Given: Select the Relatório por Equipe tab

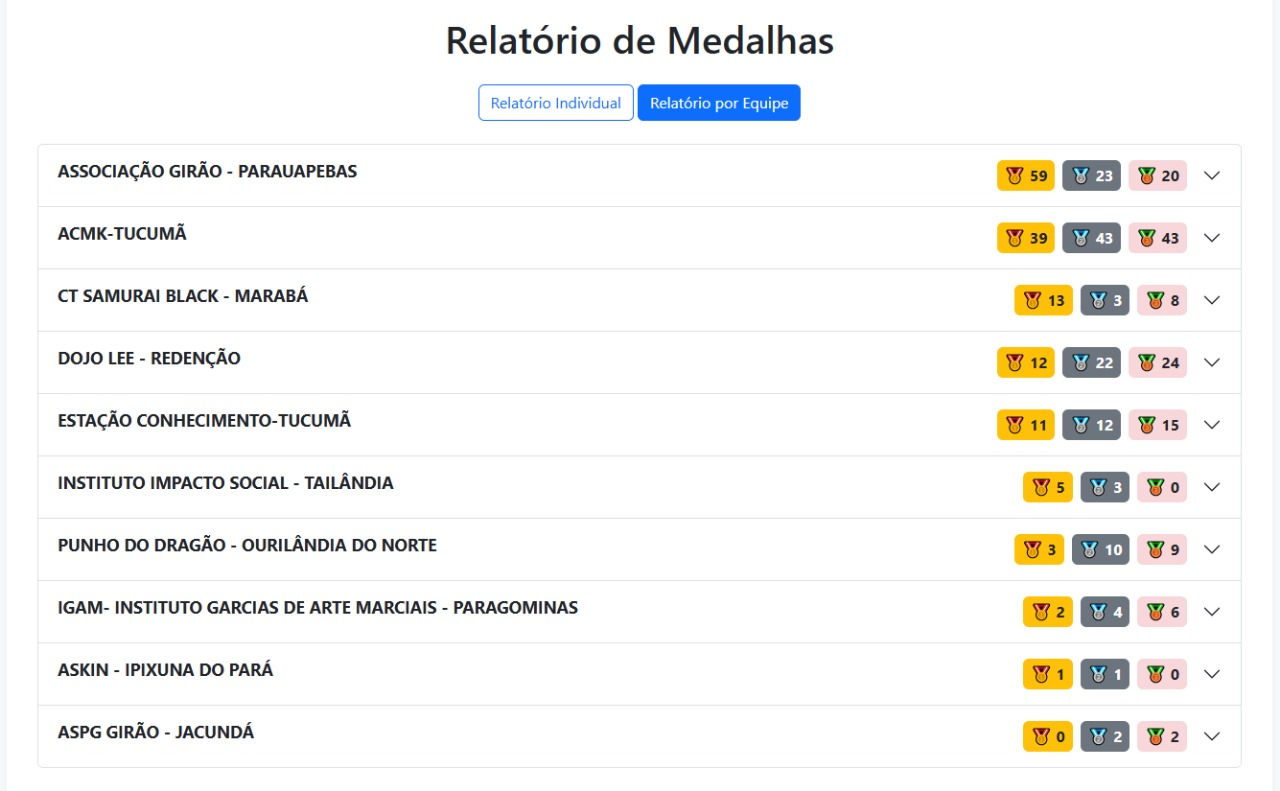Looking at the screenshot, I should point(719,103).
